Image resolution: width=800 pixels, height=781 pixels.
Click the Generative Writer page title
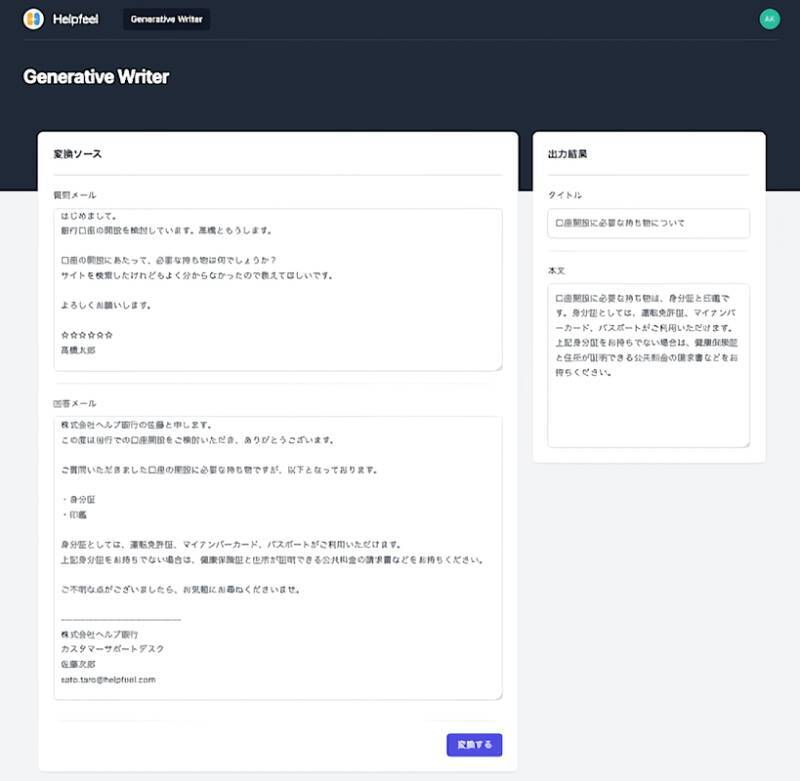pyautogui.click(x=96, y=77)
